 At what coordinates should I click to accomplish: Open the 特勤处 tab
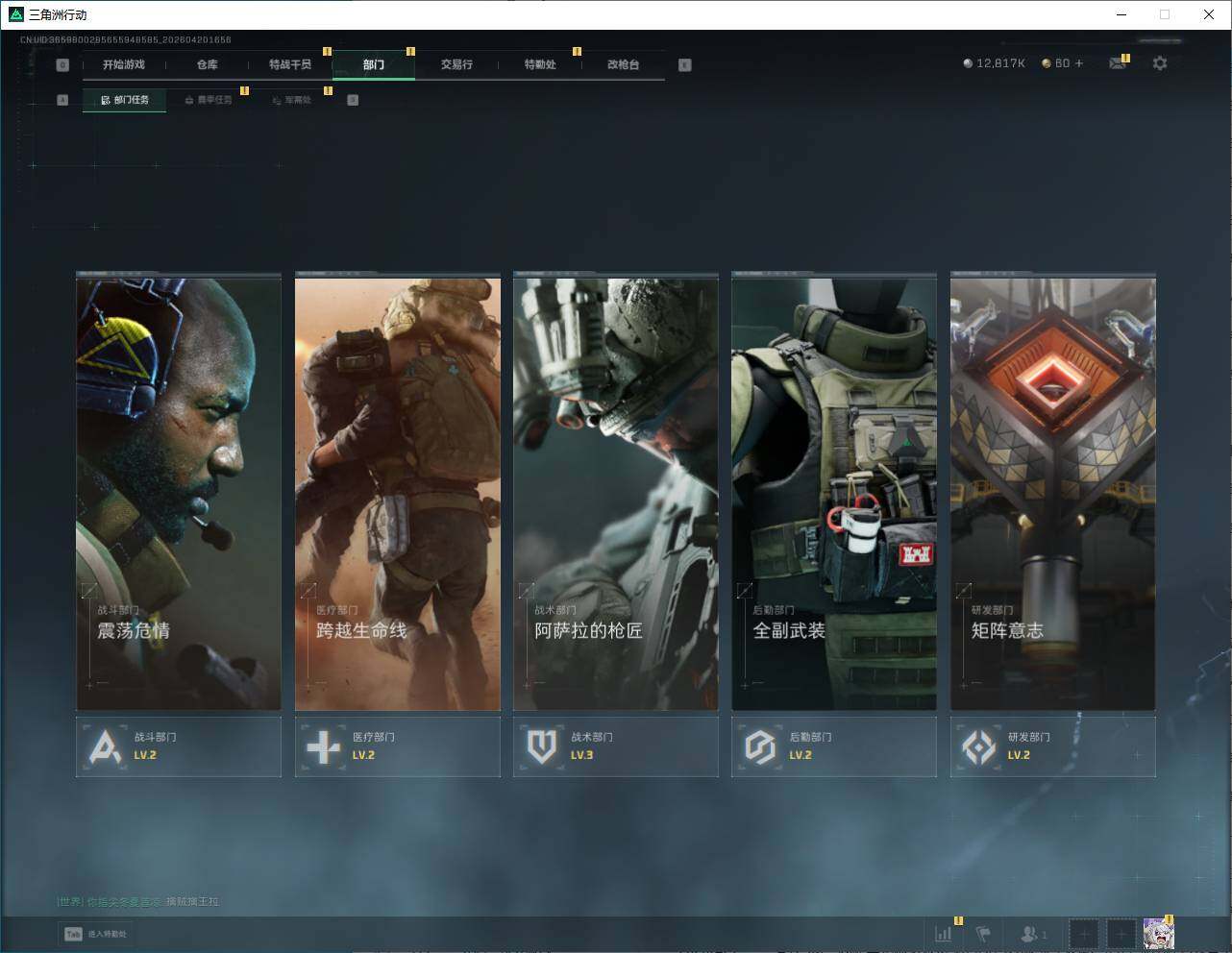[540, 64]
